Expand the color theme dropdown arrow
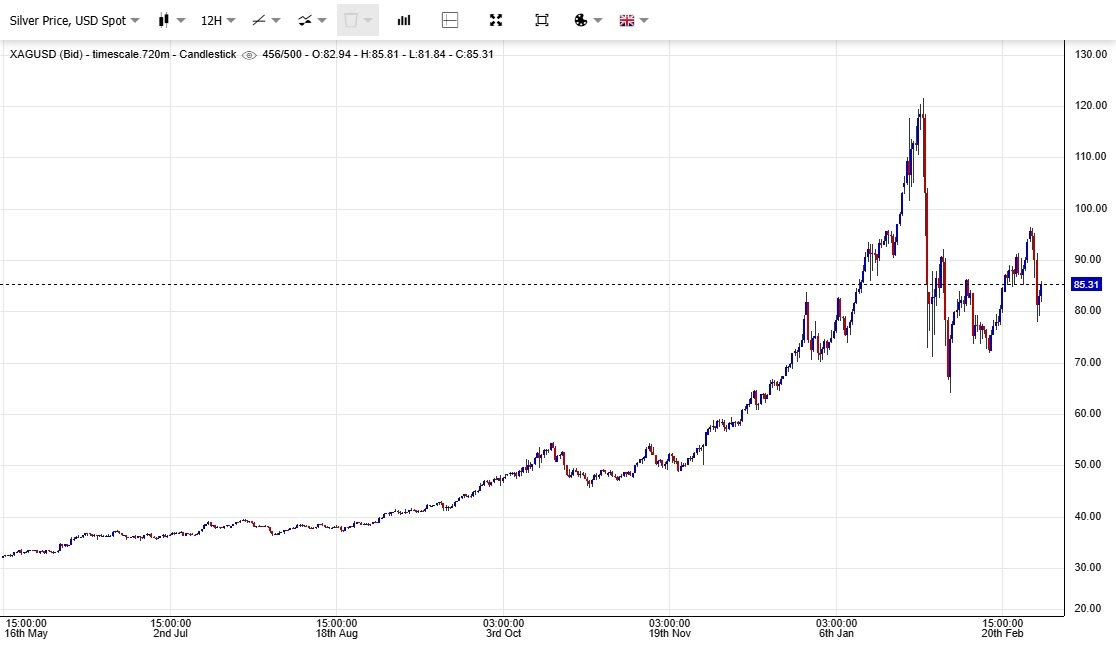This screenshot has width=1116, height=646. [x=598, y=21]
